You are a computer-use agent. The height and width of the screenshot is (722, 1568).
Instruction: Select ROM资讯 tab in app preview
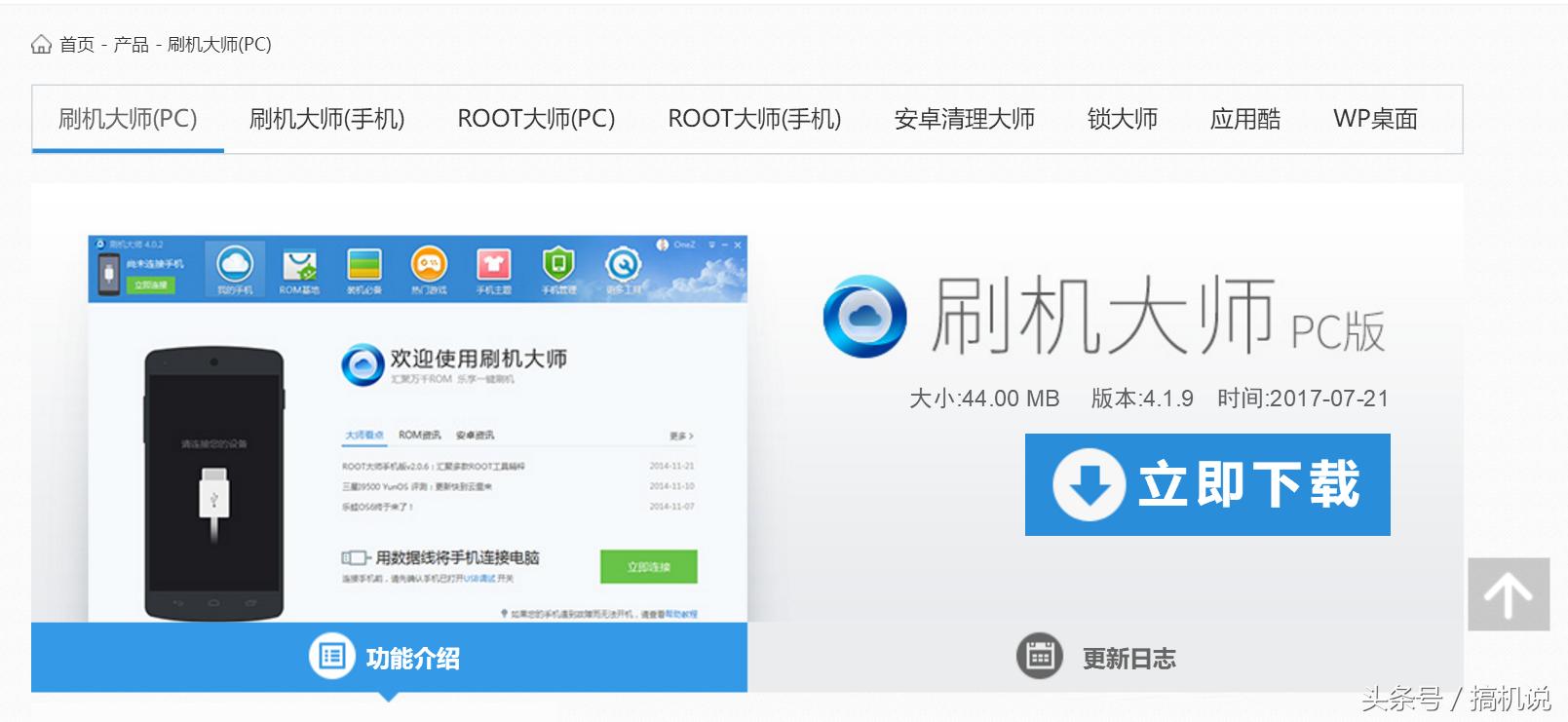coord(419,436)
